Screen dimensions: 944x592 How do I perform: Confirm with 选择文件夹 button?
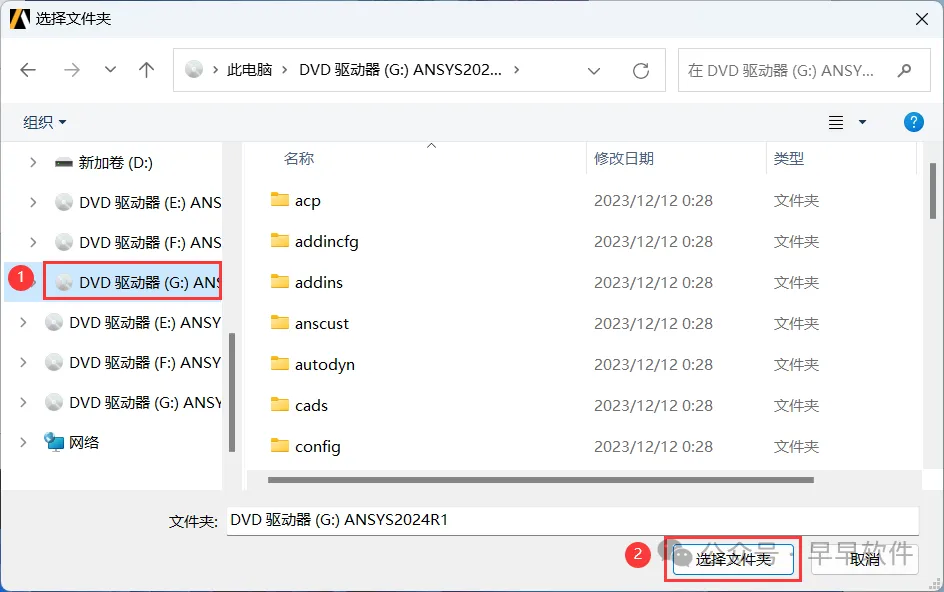point(733,559)
